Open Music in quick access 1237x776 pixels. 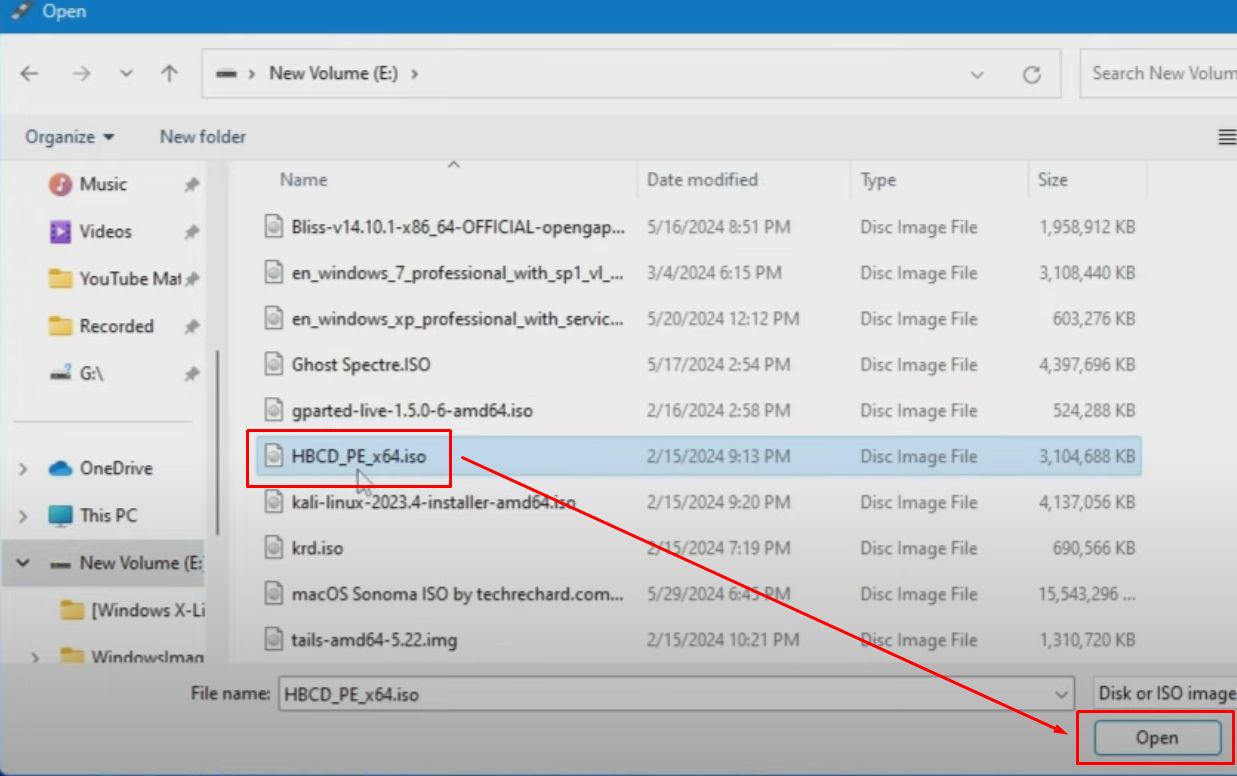pos(102,184)
